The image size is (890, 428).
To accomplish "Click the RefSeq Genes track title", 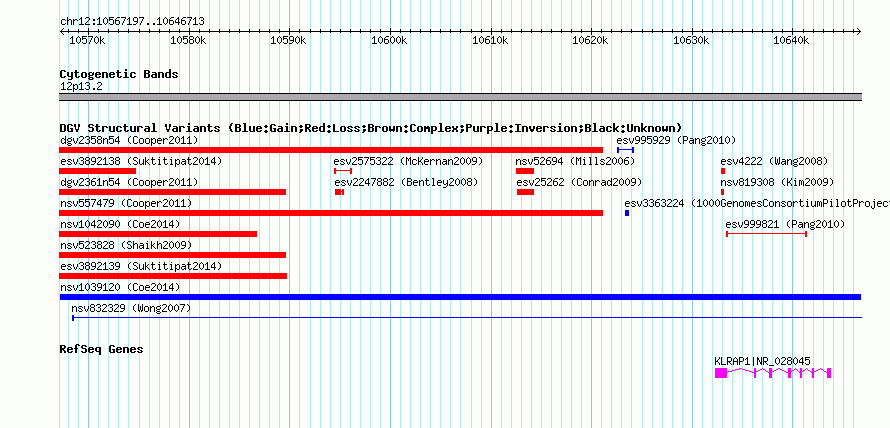I will 101,349.
